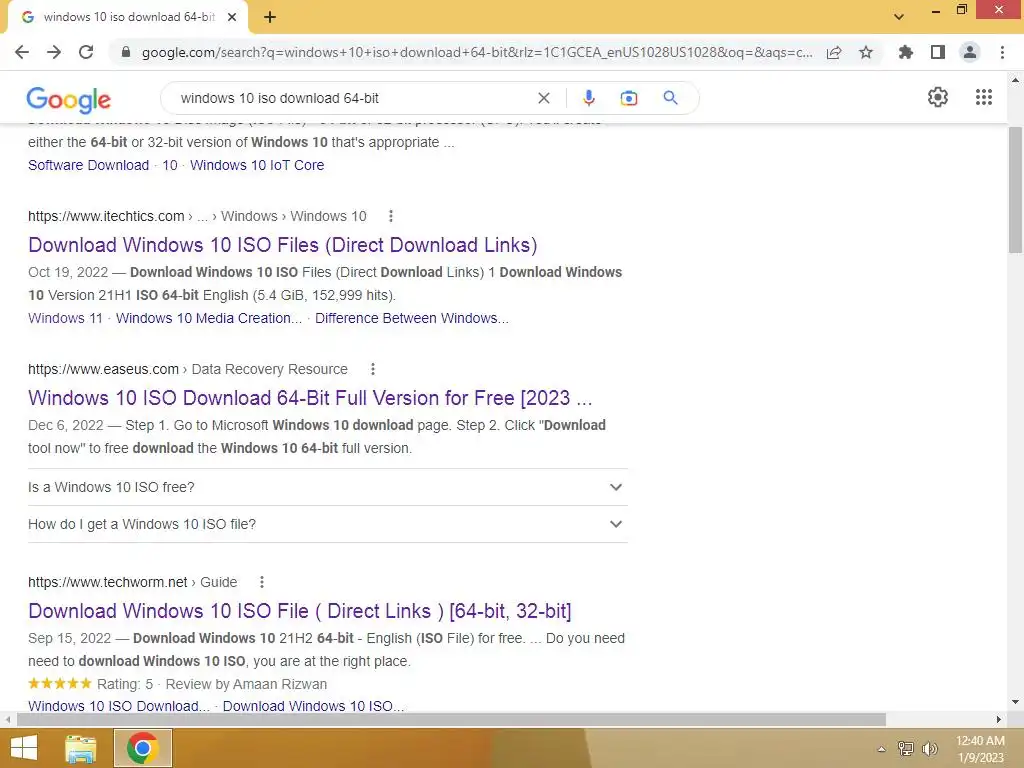Clear the search query with X
1024x768 pixels.
[x=543, y=98]
